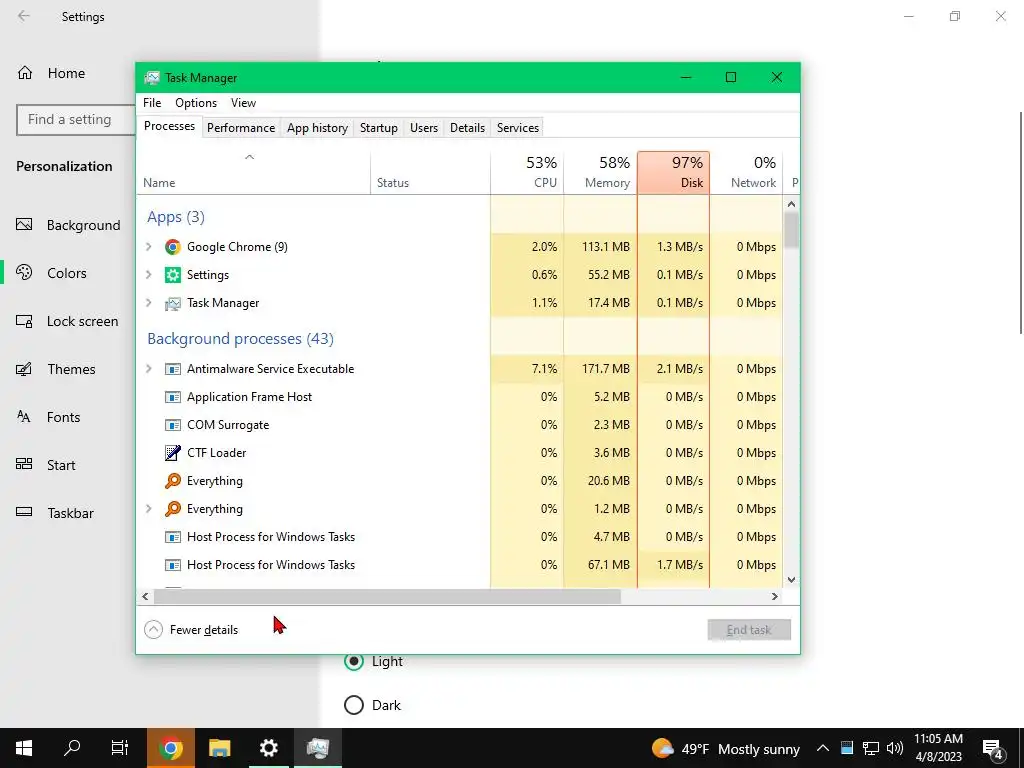Open the notification center icon
This screenshot has height=768, width=1024.
click(x=993, y=748)
